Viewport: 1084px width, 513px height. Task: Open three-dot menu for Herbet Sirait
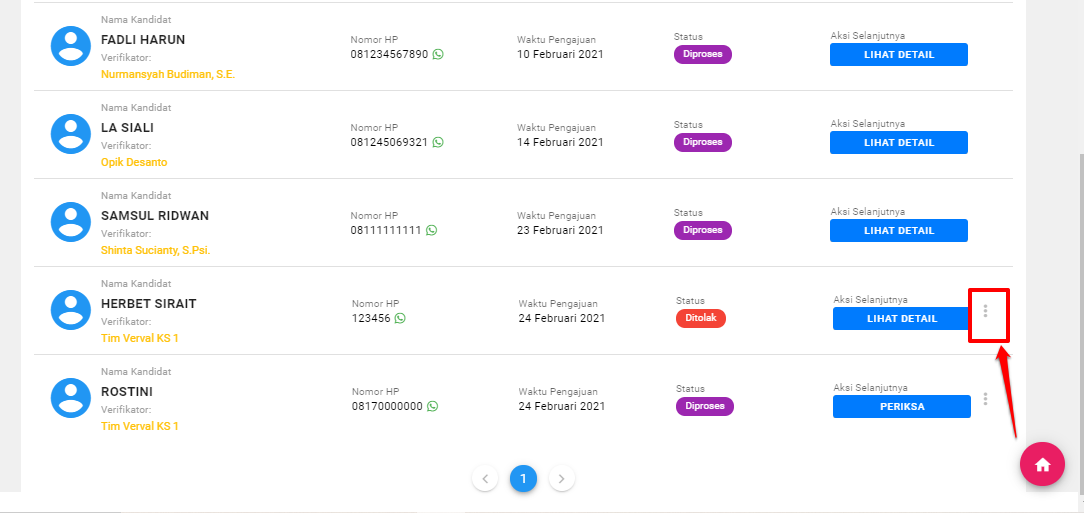click(986, 311)
